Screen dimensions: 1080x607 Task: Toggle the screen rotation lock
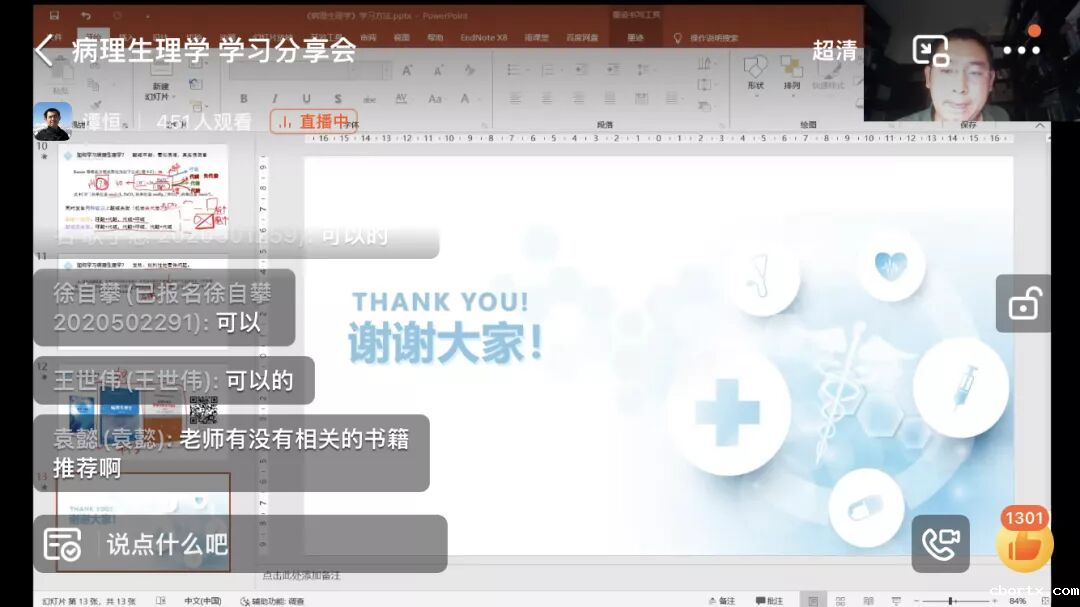1023,303
